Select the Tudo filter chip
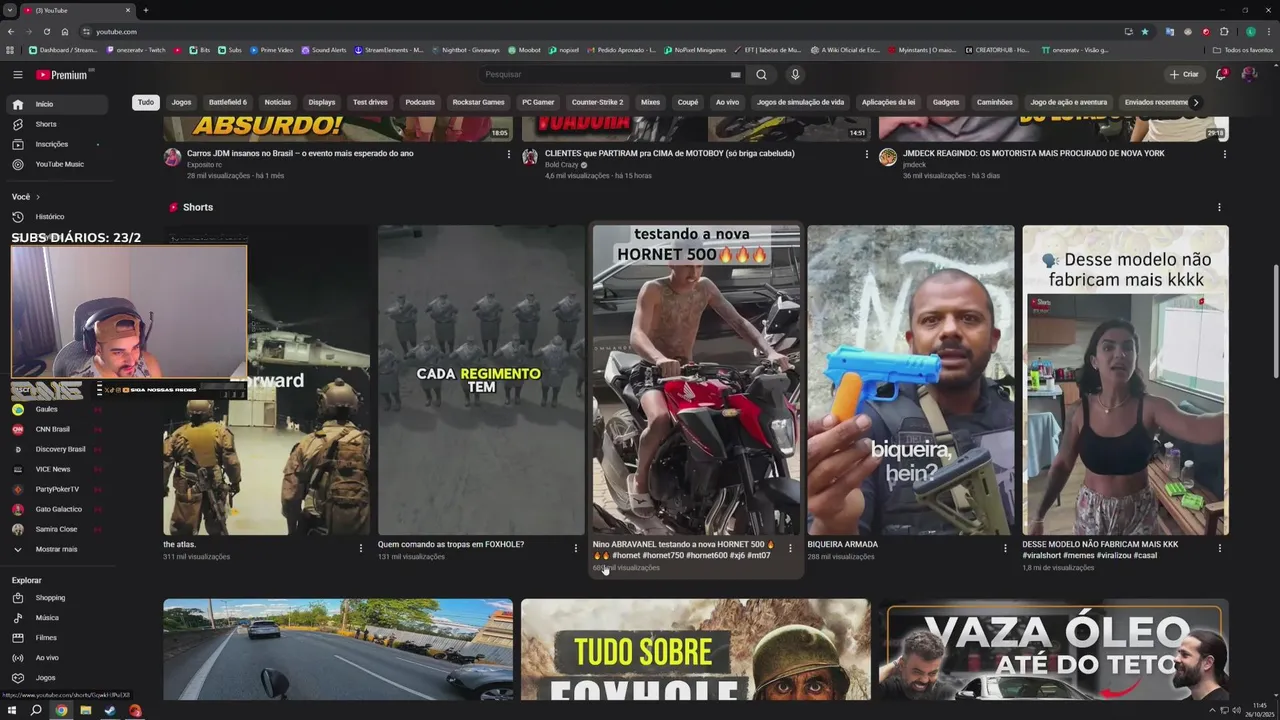1280x720 pixels. 146,102
